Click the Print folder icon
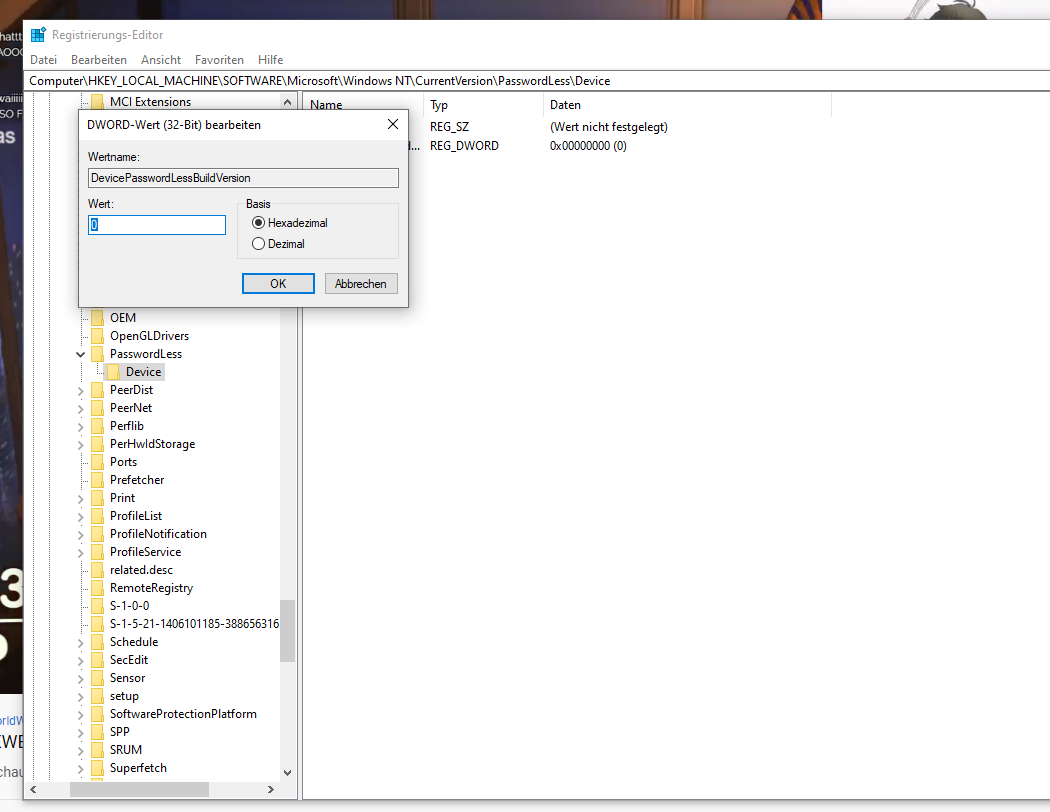The image size is (1050, 812). [x=98, y=498]
